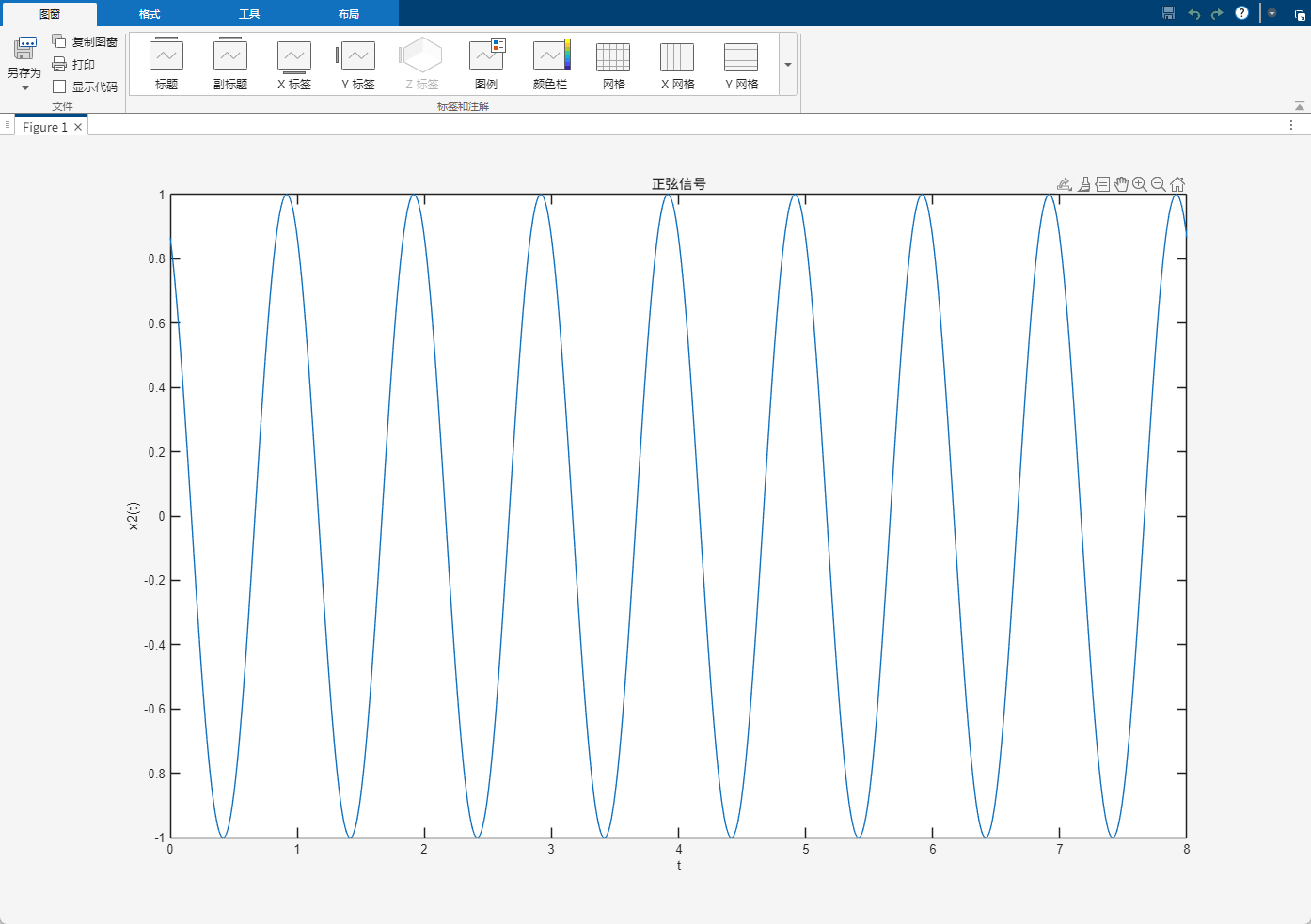Open the 另存为 dropdown arrow

click(25, 88)
